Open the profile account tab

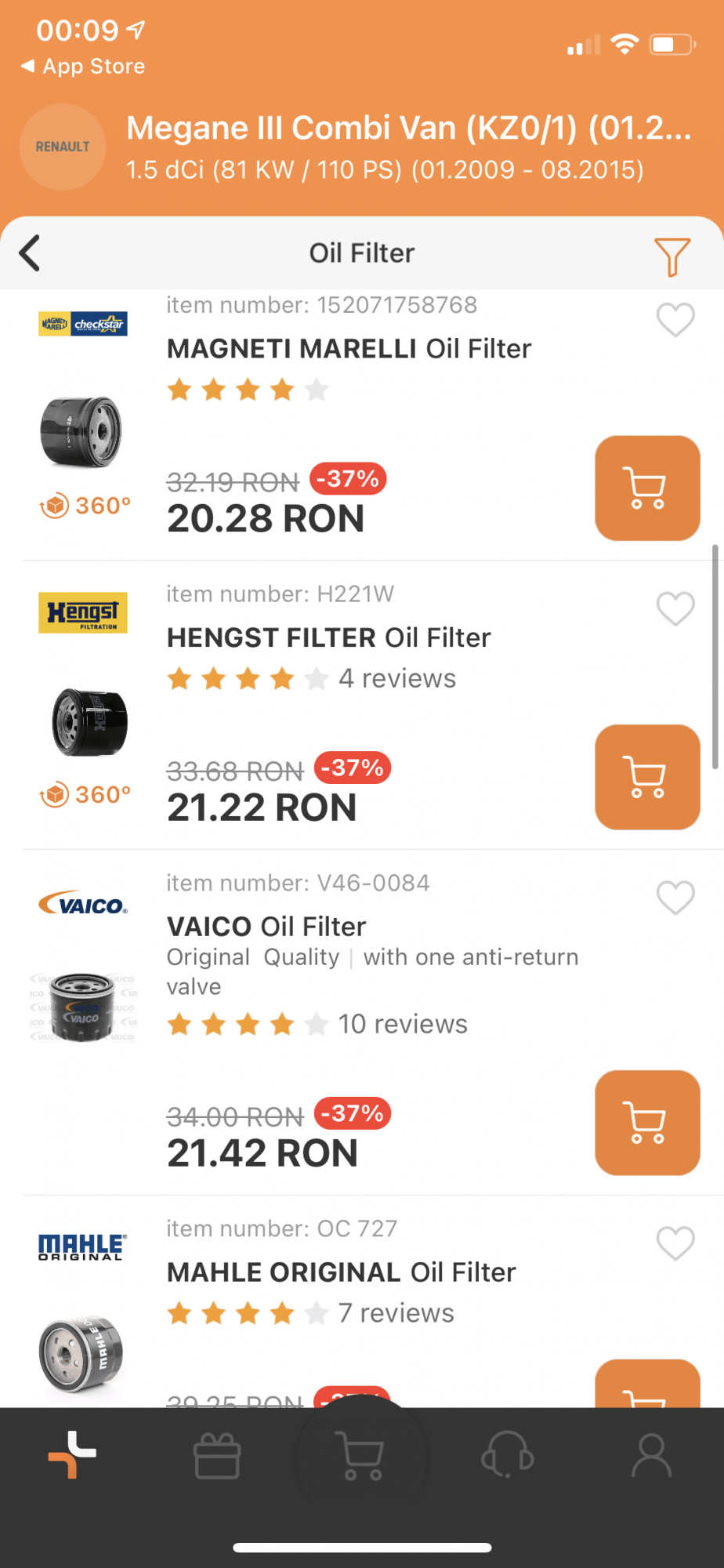(x=652, y=1456)
